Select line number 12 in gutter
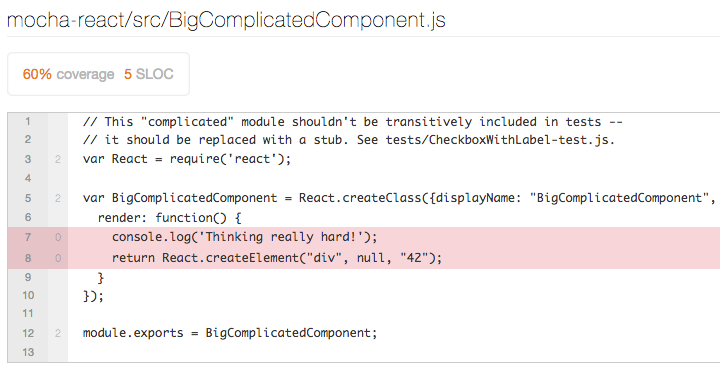 [28, 333]
